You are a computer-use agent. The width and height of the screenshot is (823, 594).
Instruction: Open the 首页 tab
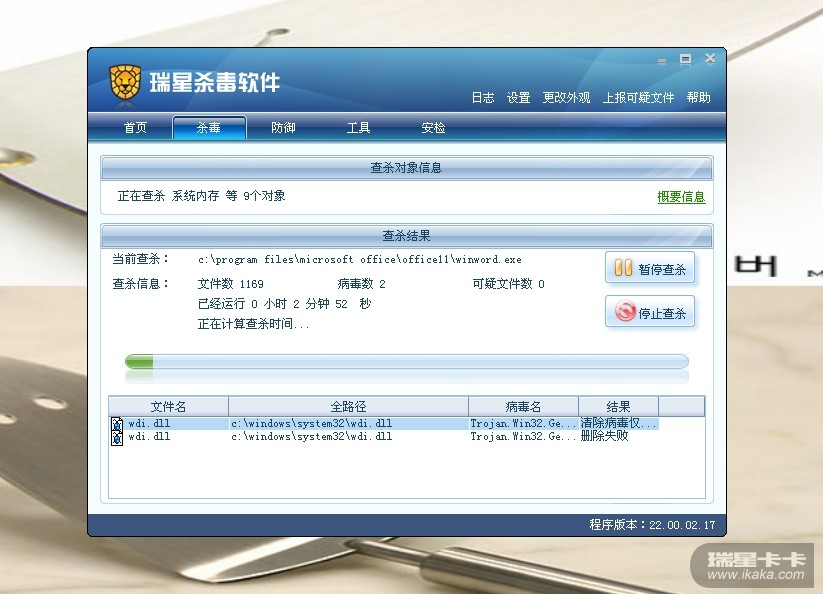click(x=135, y=128)
